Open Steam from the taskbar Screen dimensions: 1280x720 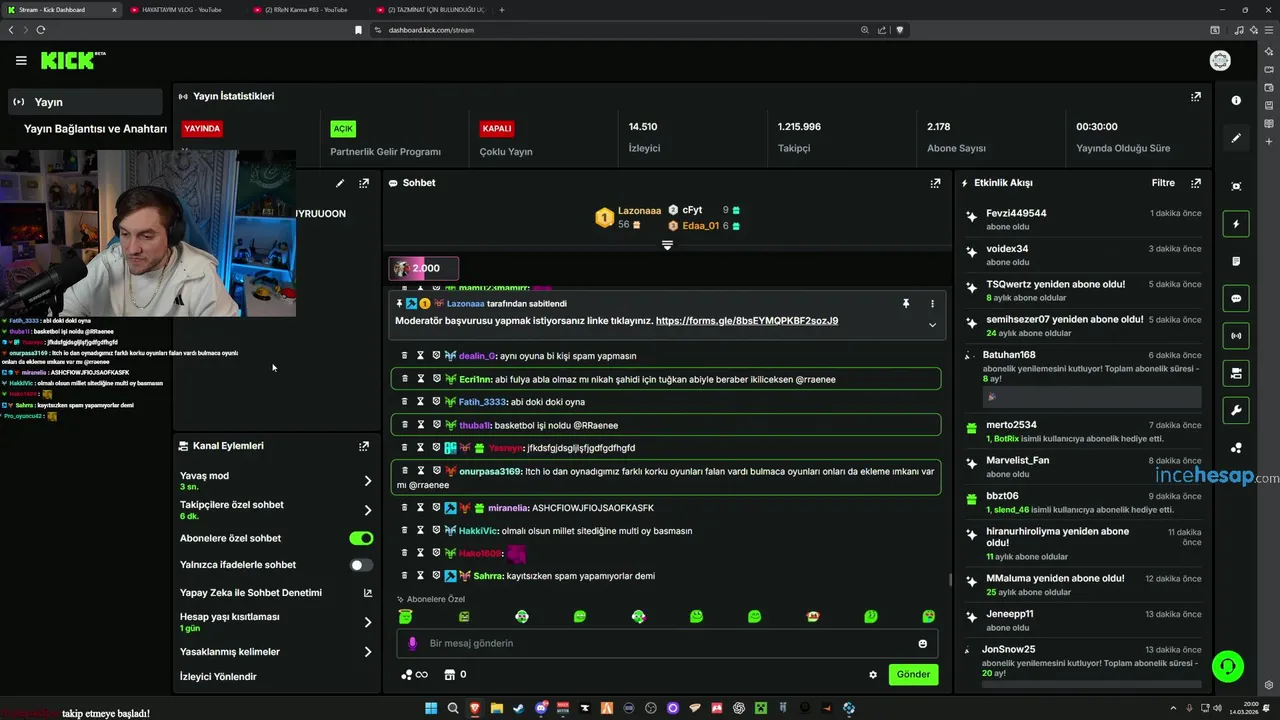[519, 708]
